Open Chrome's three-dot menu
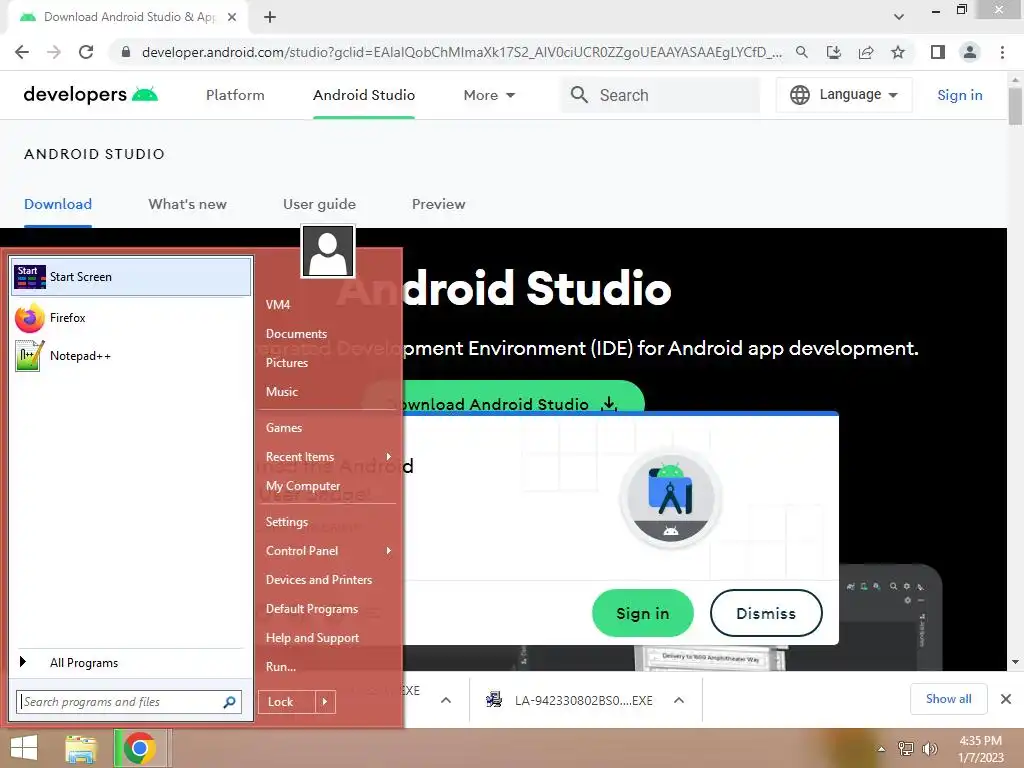Screen dimensions: 1024x768 point(1002,52)
